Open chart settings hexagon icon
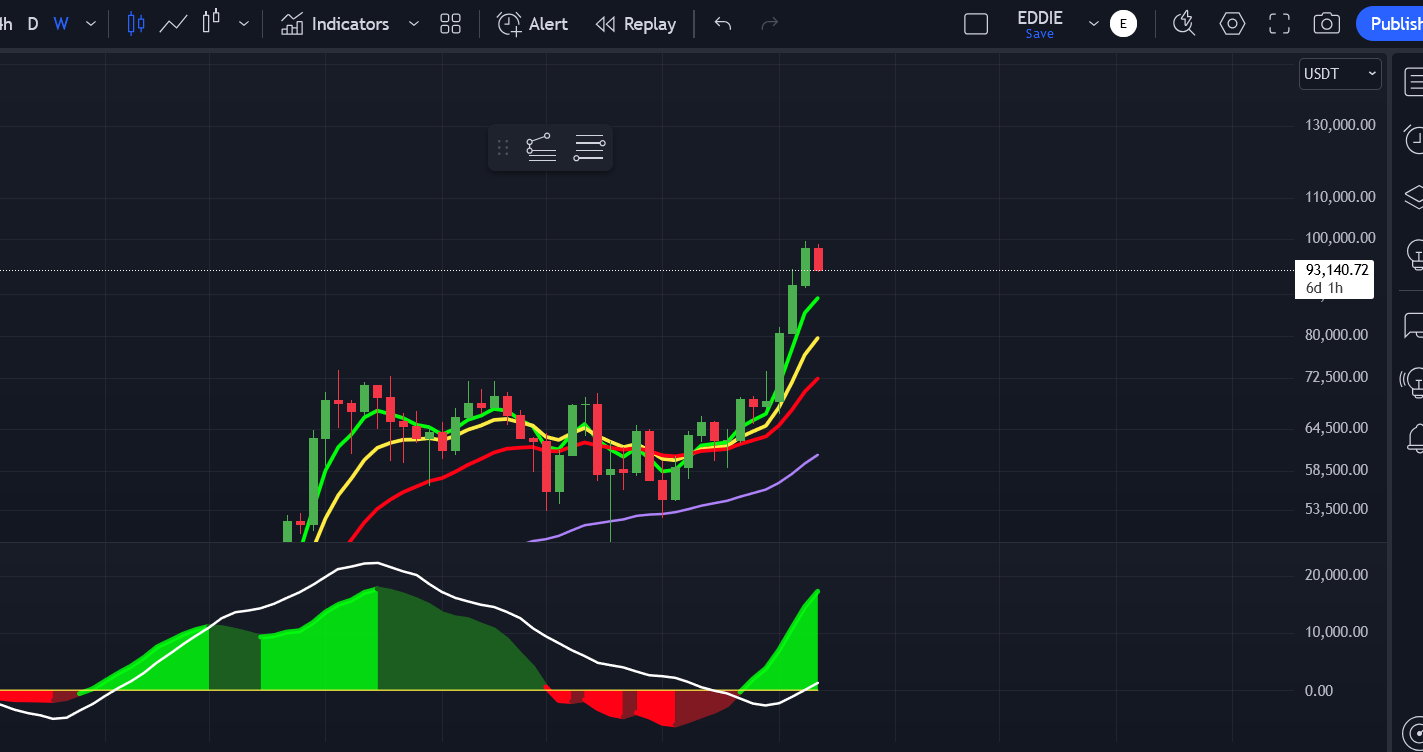The image size is (1423, 752). [1232, 24]
